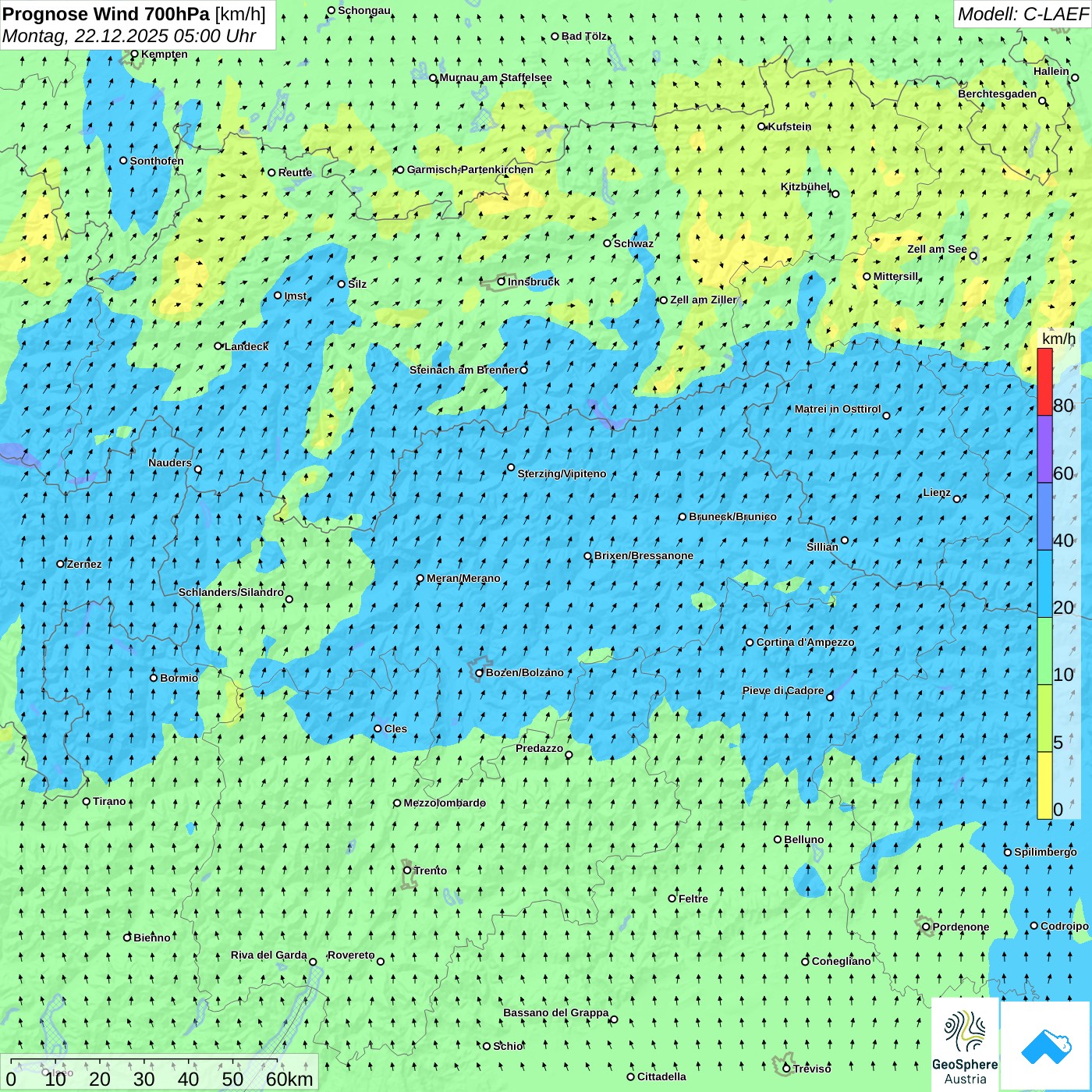Image resolution: width=1092 pixels, height=1092 pixels.
Task: Click the Trento label
Action: pyautogui.click(x=431, y=870)
